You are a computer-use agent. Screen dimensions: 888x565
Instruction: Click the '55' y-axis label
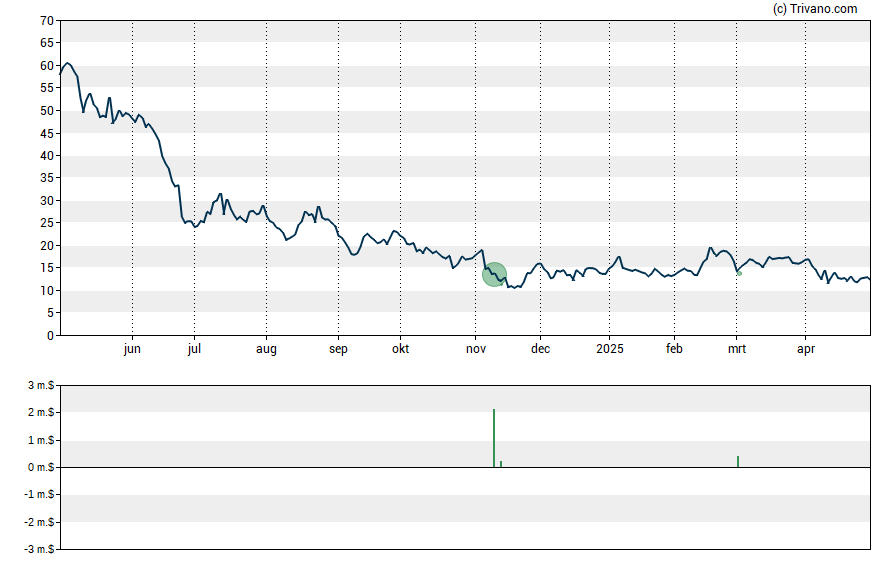pyautogui.click(x=47, y=88)
